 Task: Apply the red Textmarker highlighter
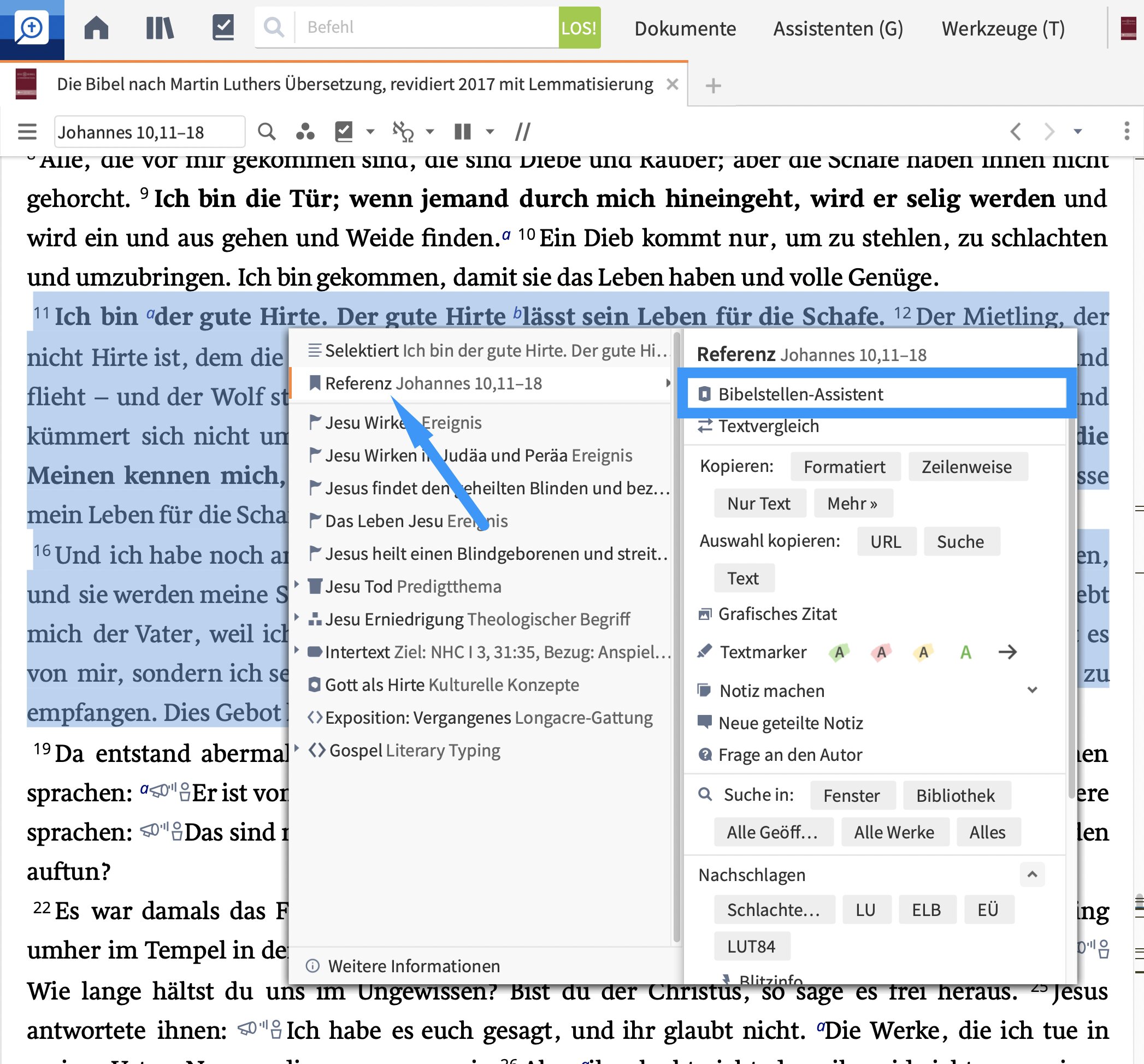[881, 652]
